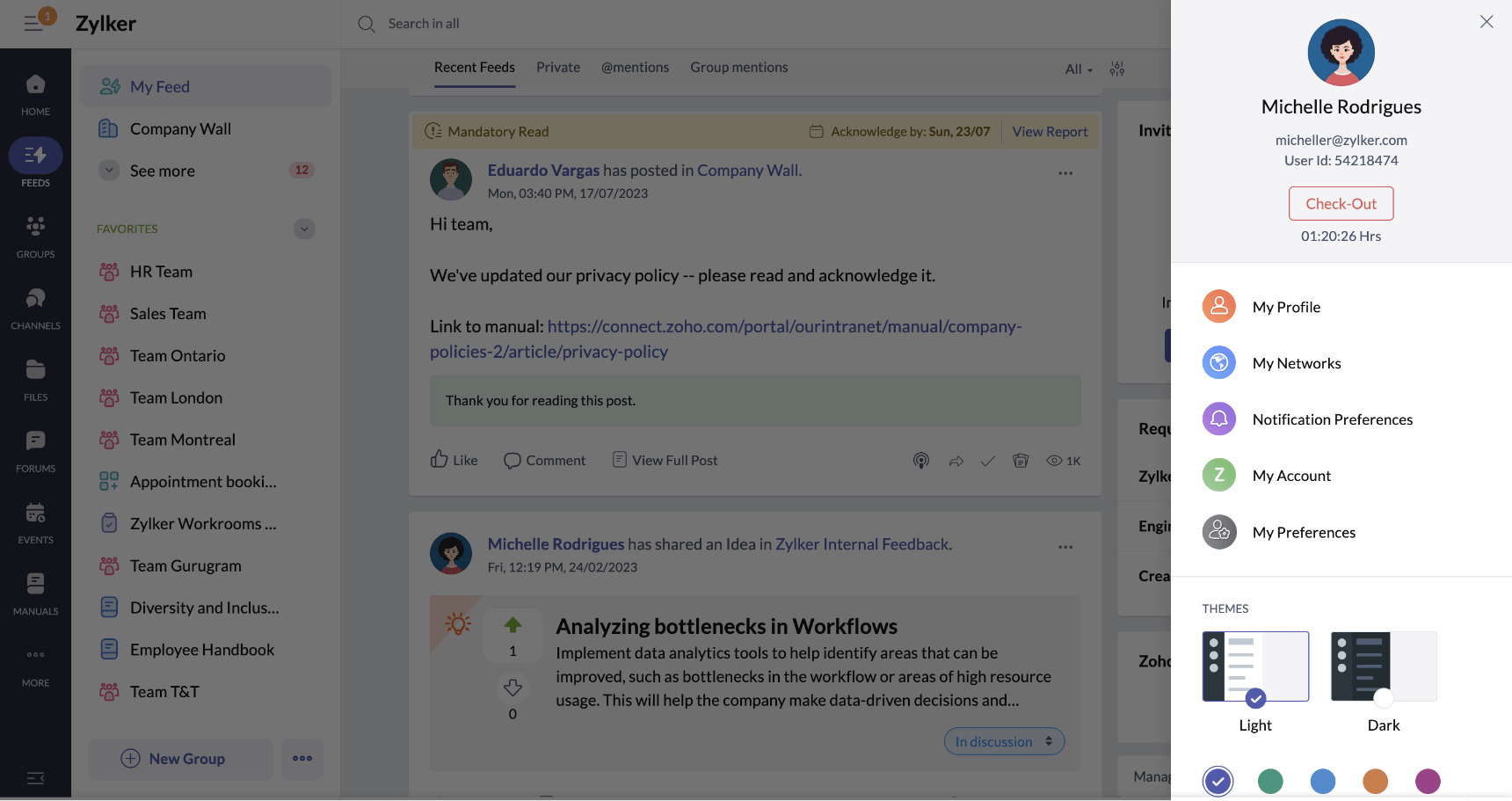This screenshot has width=1512, height=801.
Task: Like Eduardo Vargas's post
Action: [x=454, y=460]
